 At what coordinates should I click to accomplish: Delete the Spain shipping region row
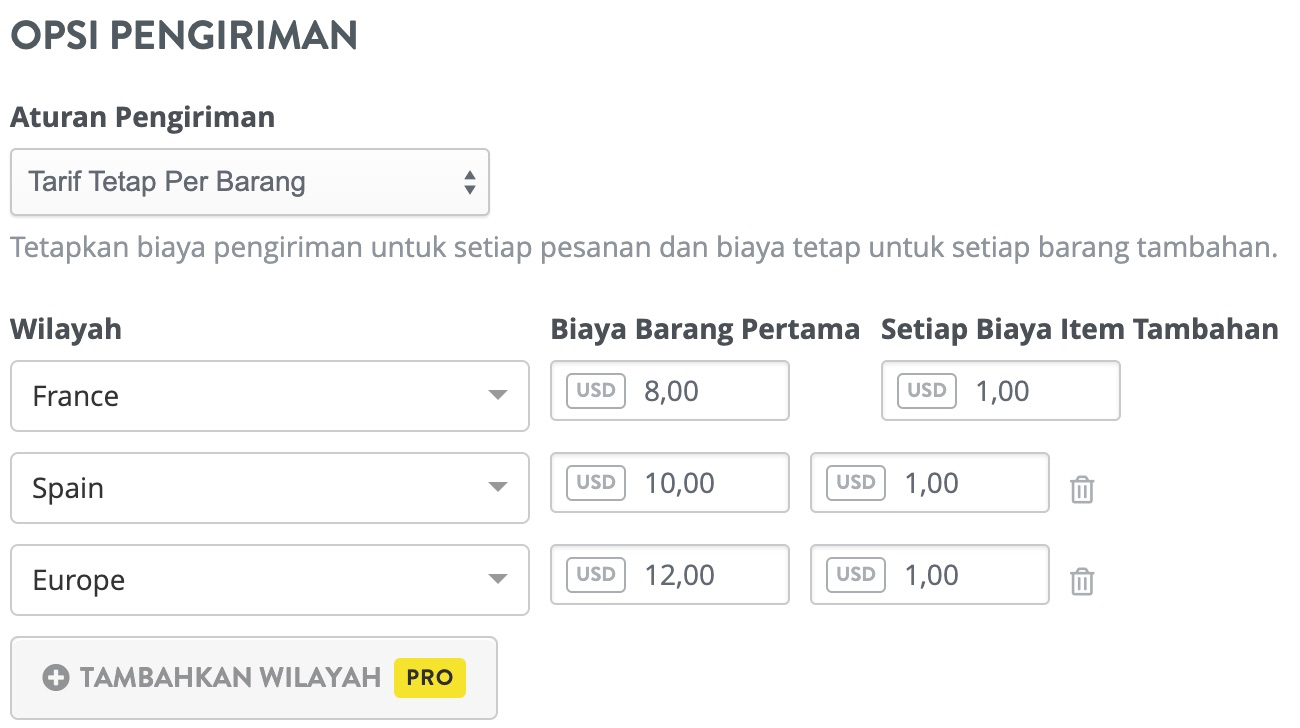[x=1082, y=490]
